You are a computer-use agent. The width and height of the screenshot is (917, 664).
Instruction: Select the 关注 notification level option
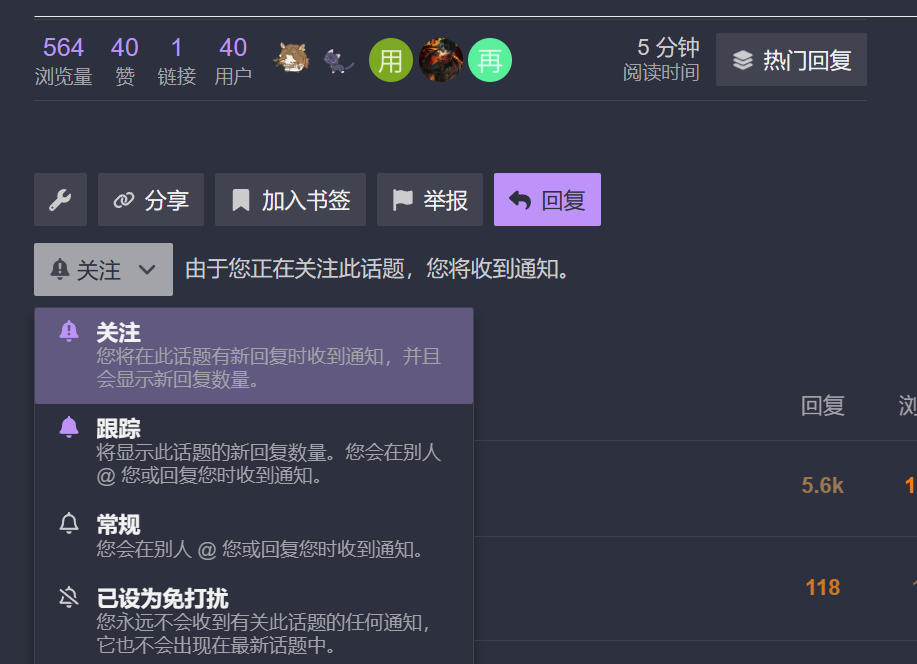[x=254, y=356]
